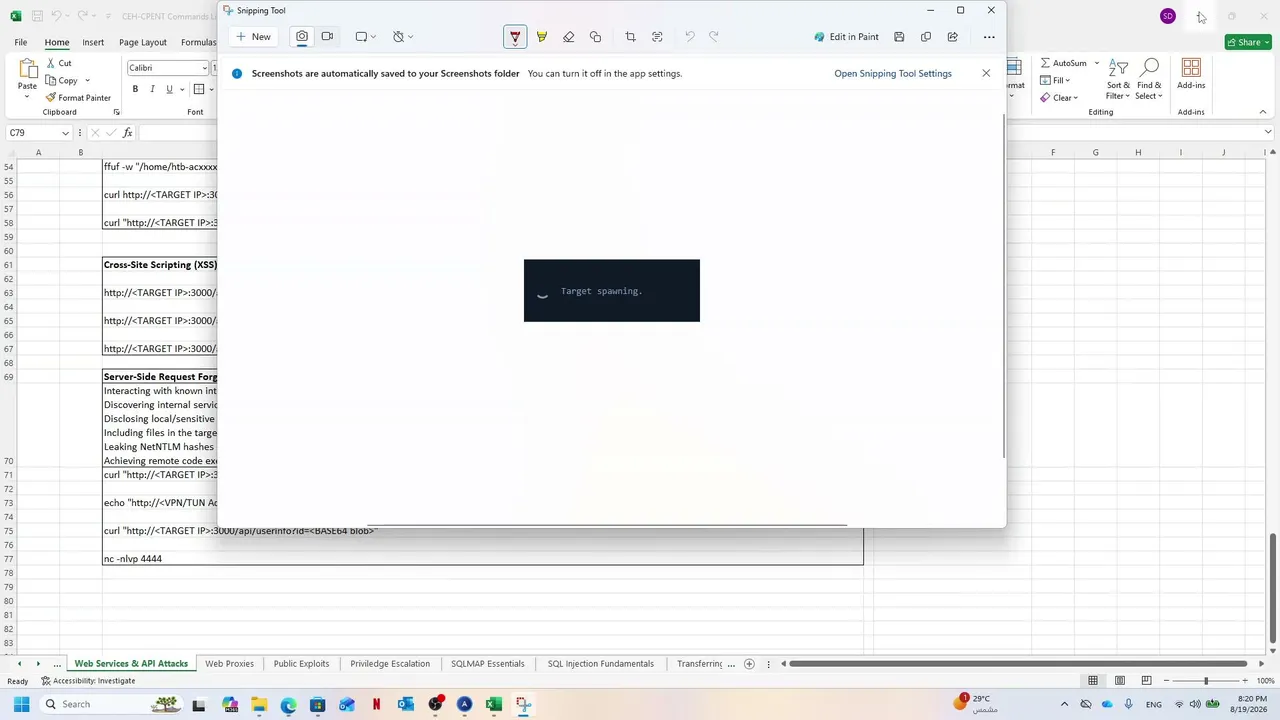
Task: Click the Excel Share button
Action: [x=1248, y=42]
